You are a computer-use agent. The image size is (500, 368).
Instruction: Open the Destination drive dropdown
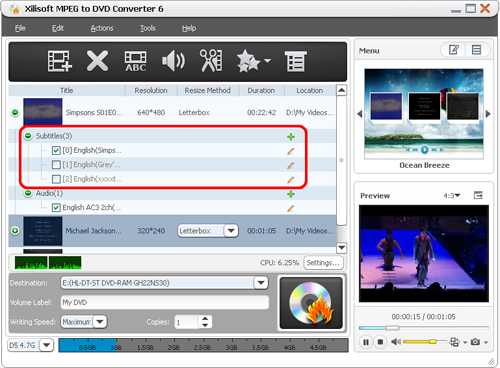tap(261, 283)
